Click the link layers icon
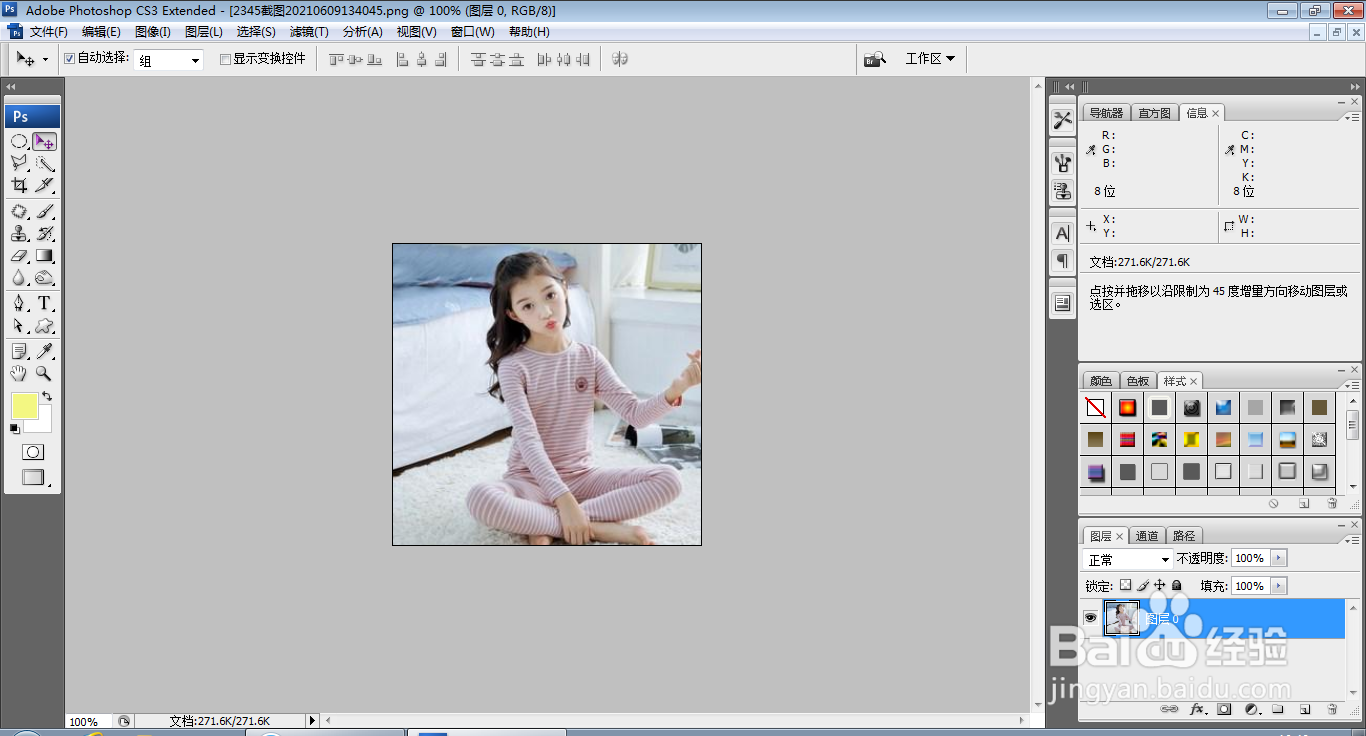 [1169, 709]
